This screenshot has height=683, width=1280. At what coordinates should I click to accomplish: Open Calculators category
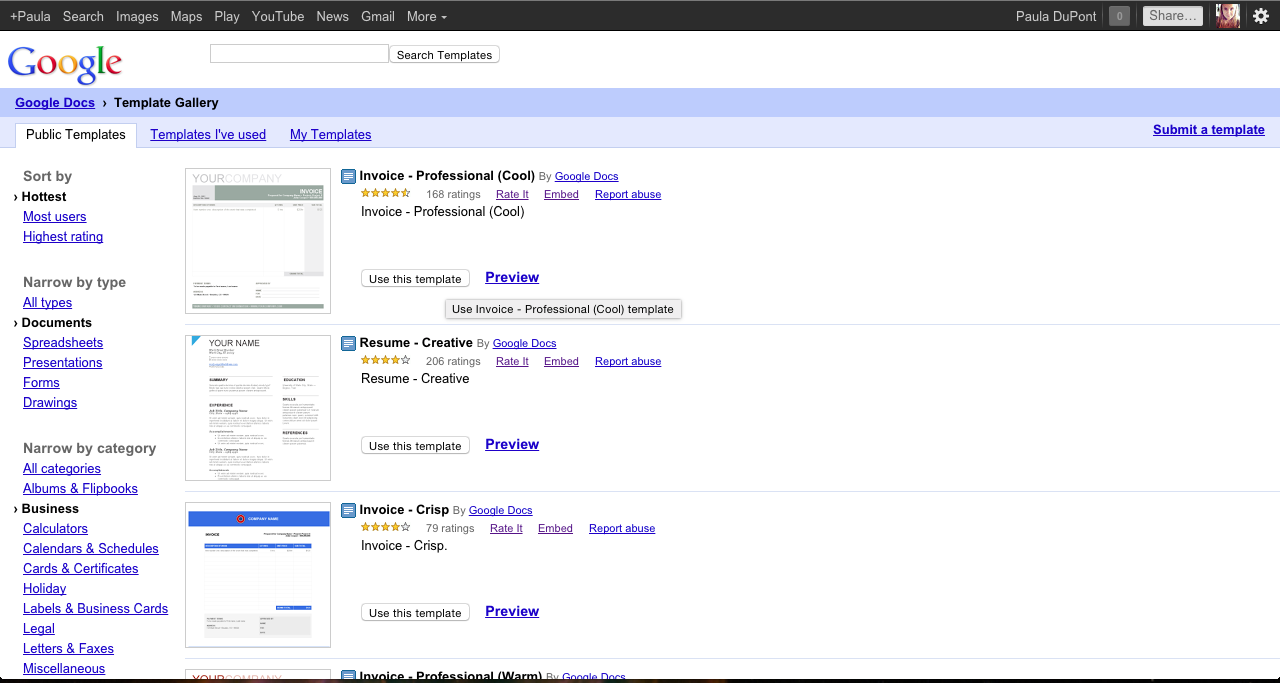point(56,529)
